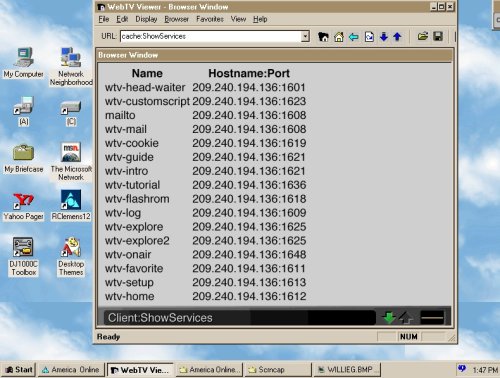
Task: Click the address 209.240.194.136:1648
Action: 249,255
